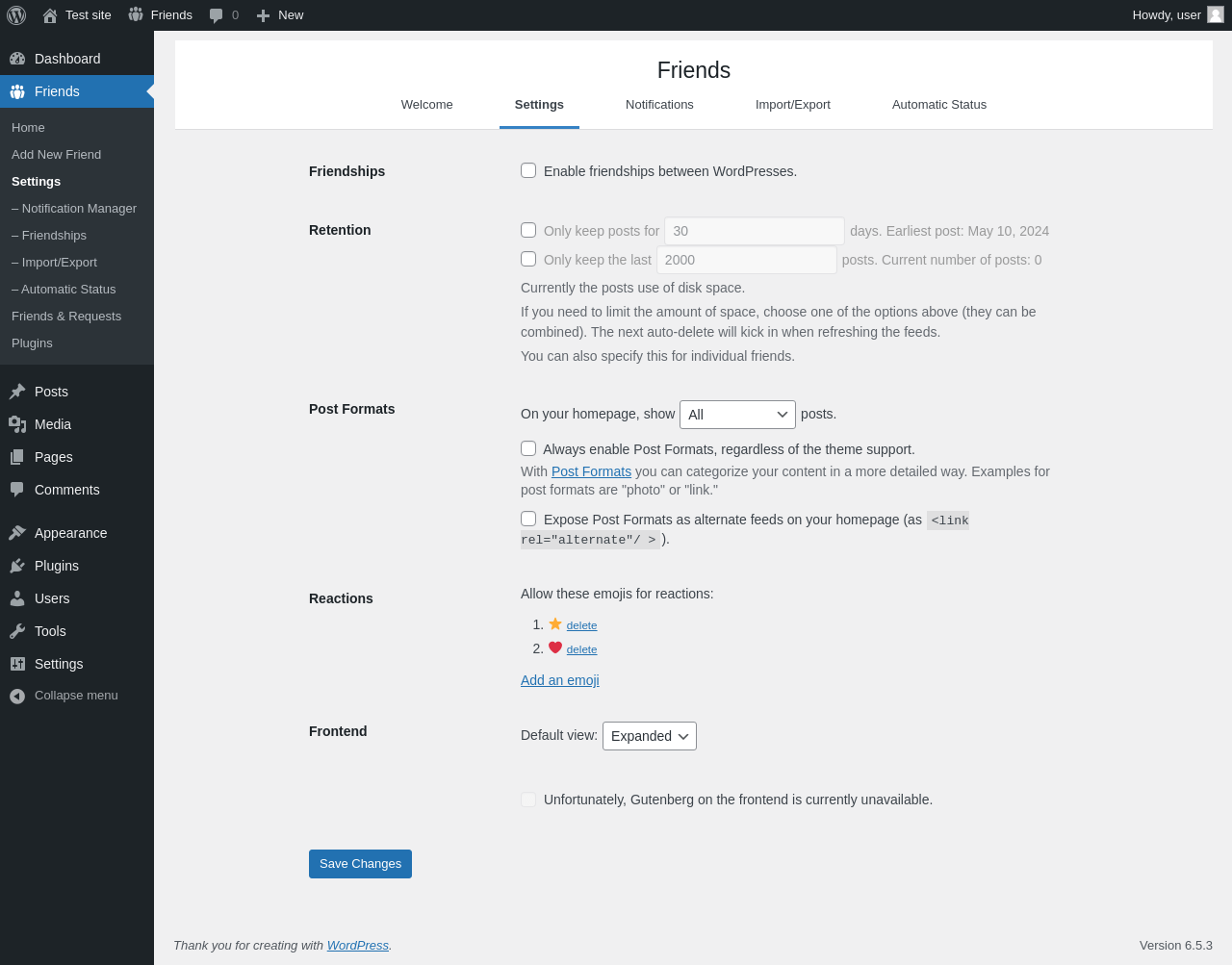This screenshot has width=1232, height=965.
Task: Switch to the Notifications tab
Action: pos(659,105)
